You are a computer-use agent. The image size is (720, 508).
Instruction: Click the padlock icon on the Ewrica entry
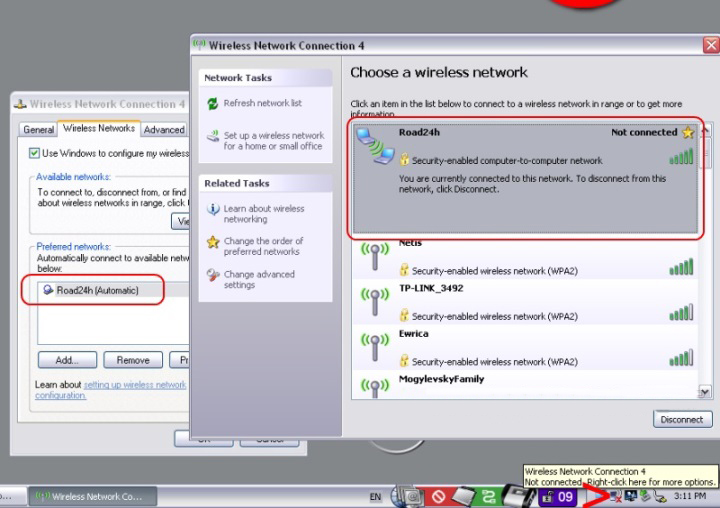click(x=404, y=361)
